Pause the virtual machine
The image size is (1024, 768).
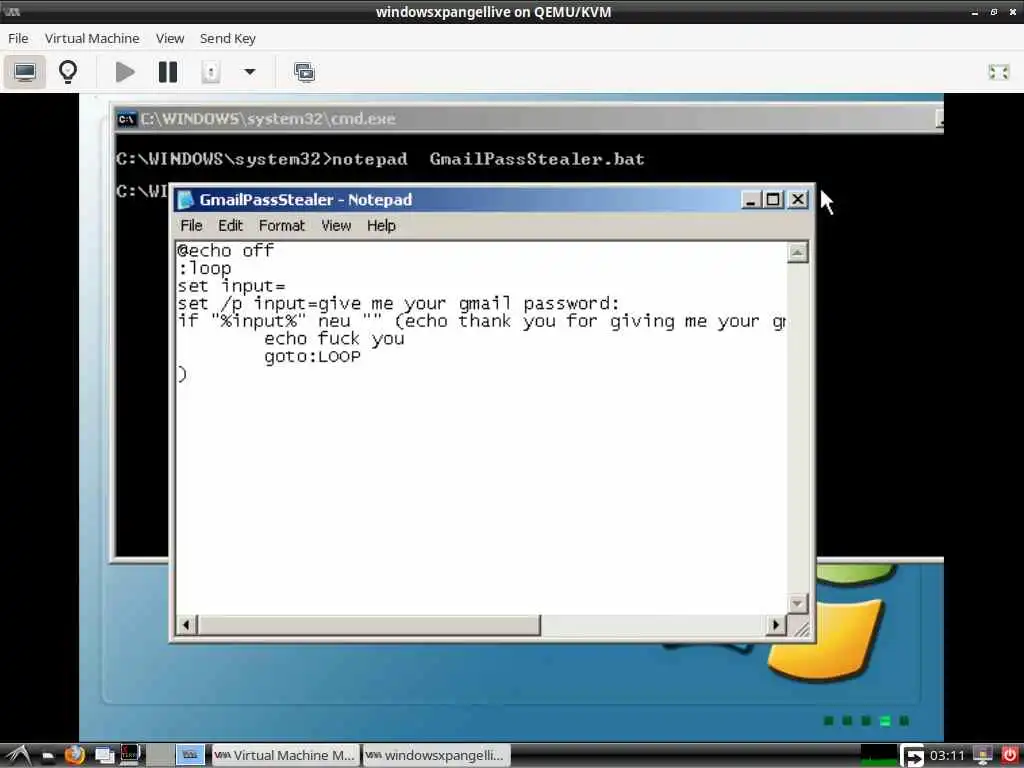point(168,71)
